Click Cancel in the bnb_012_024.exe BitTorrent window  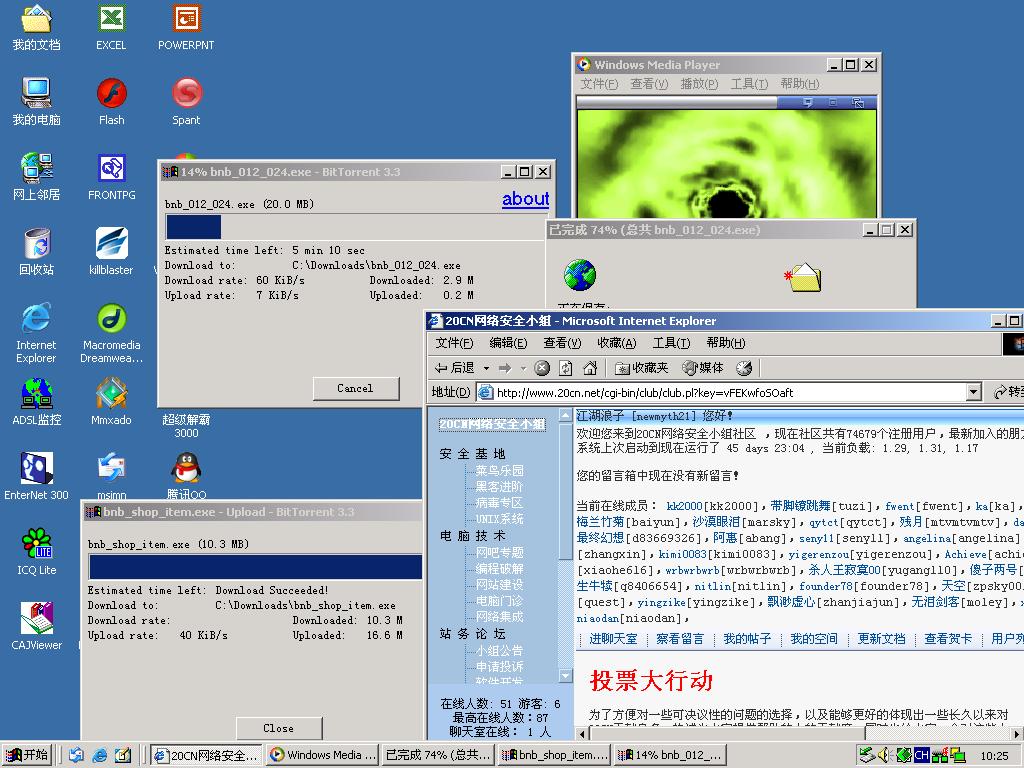point(356,388)
